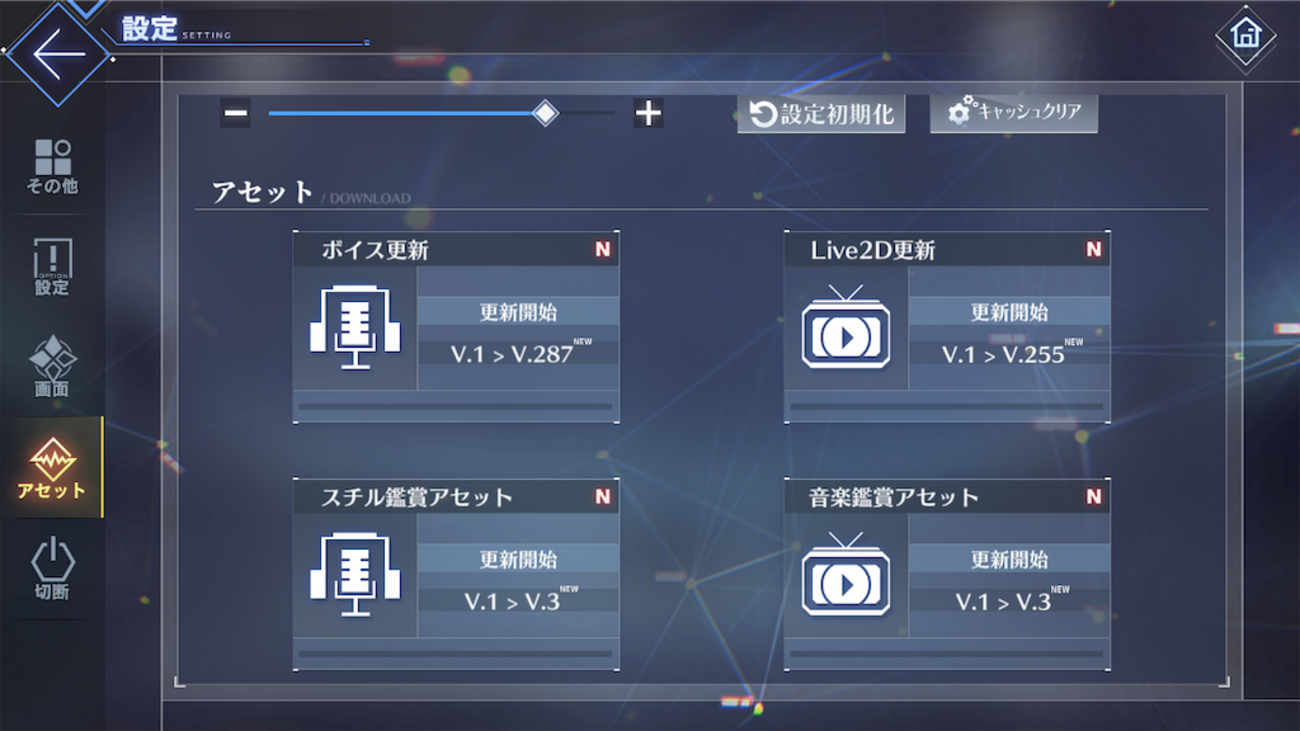Open the その他 tab in sidebar
Screen dimensions: 1300x731
coord(52,166)
